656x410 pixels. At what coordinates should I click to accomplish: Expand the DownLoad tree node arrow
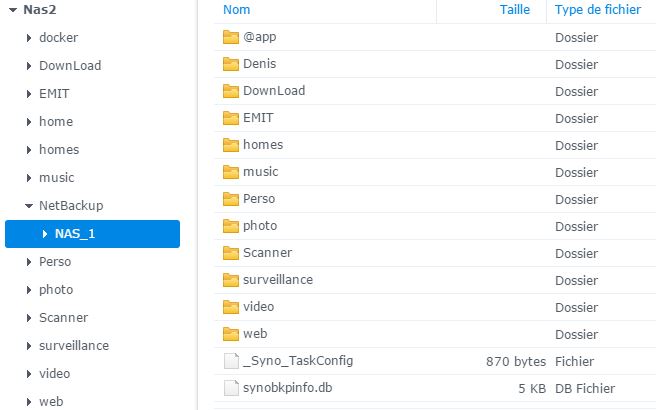[28, 66]
